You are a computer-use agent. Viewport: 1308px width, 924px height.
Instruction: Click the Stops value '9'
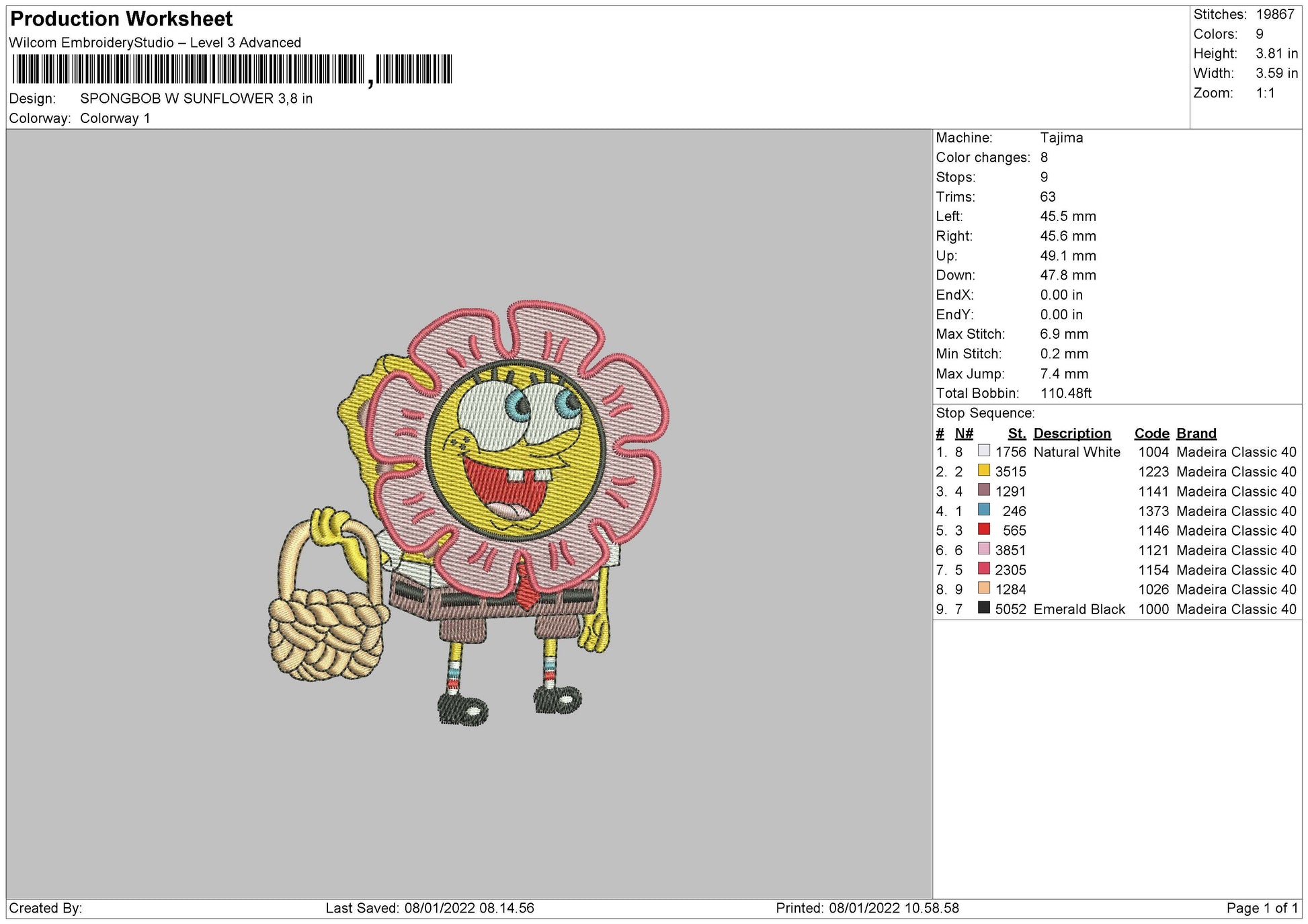(x=1045, y=177)
